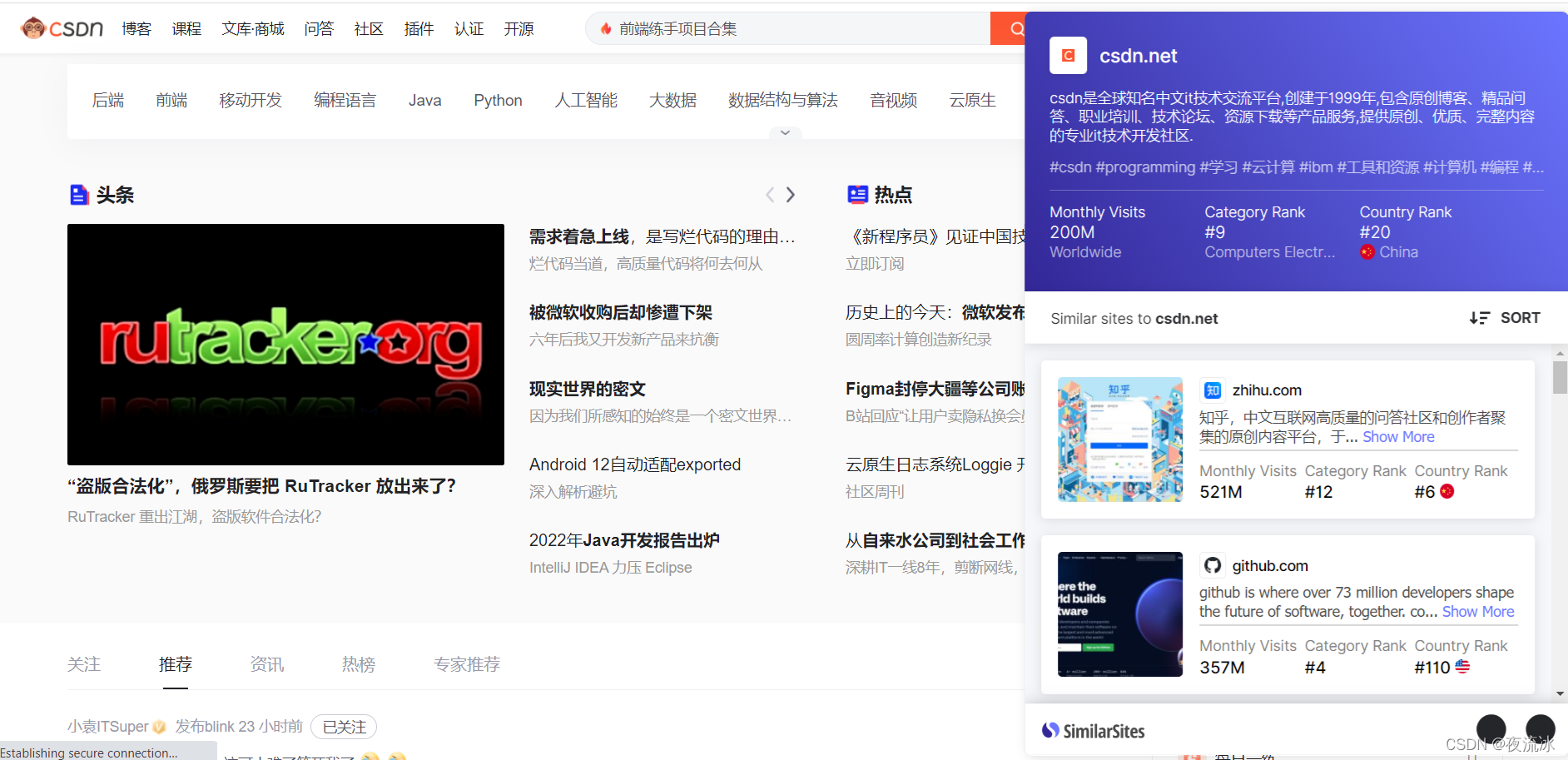Image resolution: width=1568 pixels, height=760 pixels.
Task: Select the 云原生 category
Action: pos(972,101)
